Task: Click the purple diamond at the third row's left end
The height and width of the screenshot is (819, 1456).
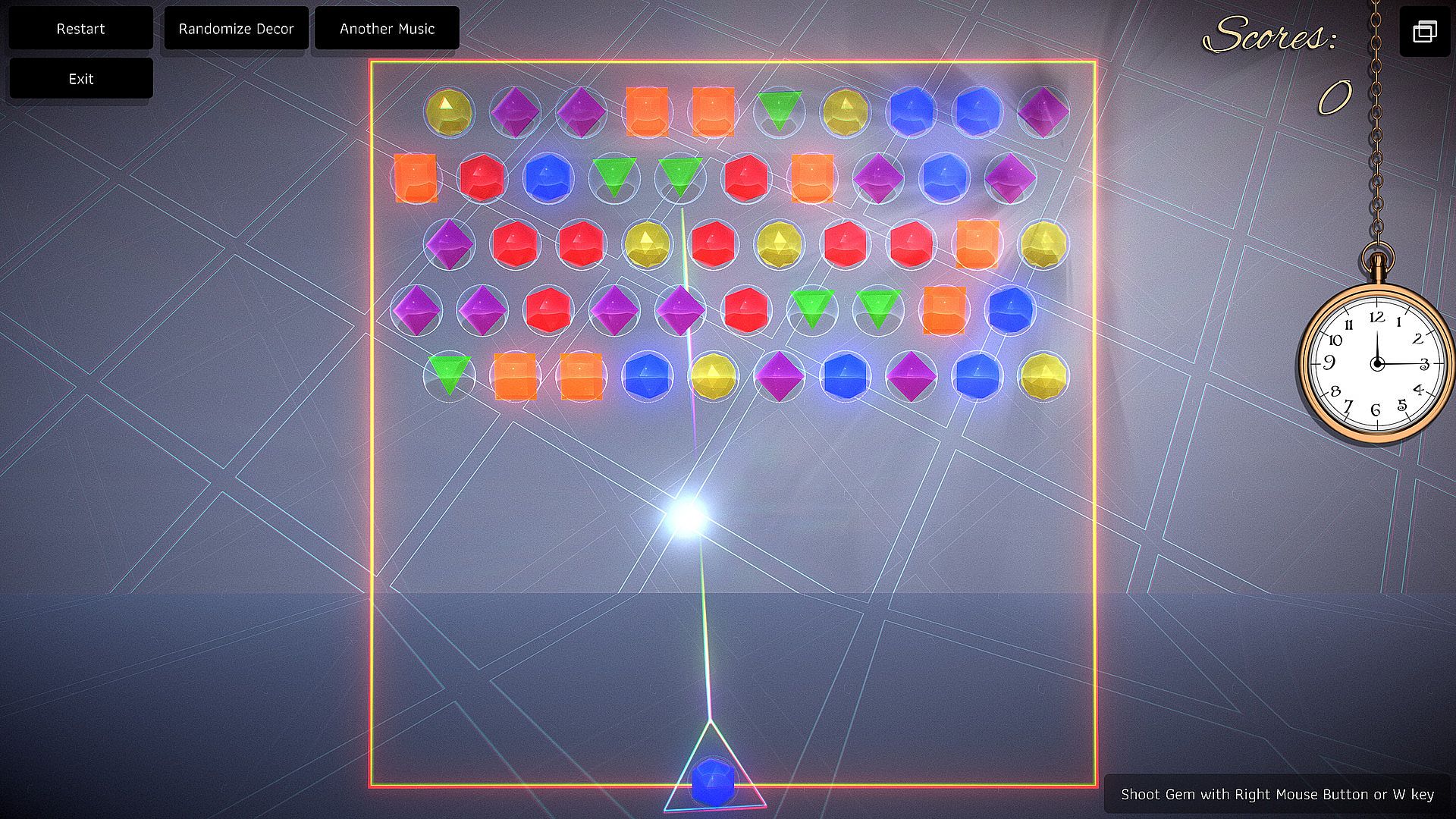Action: click(x=449, y=244)
